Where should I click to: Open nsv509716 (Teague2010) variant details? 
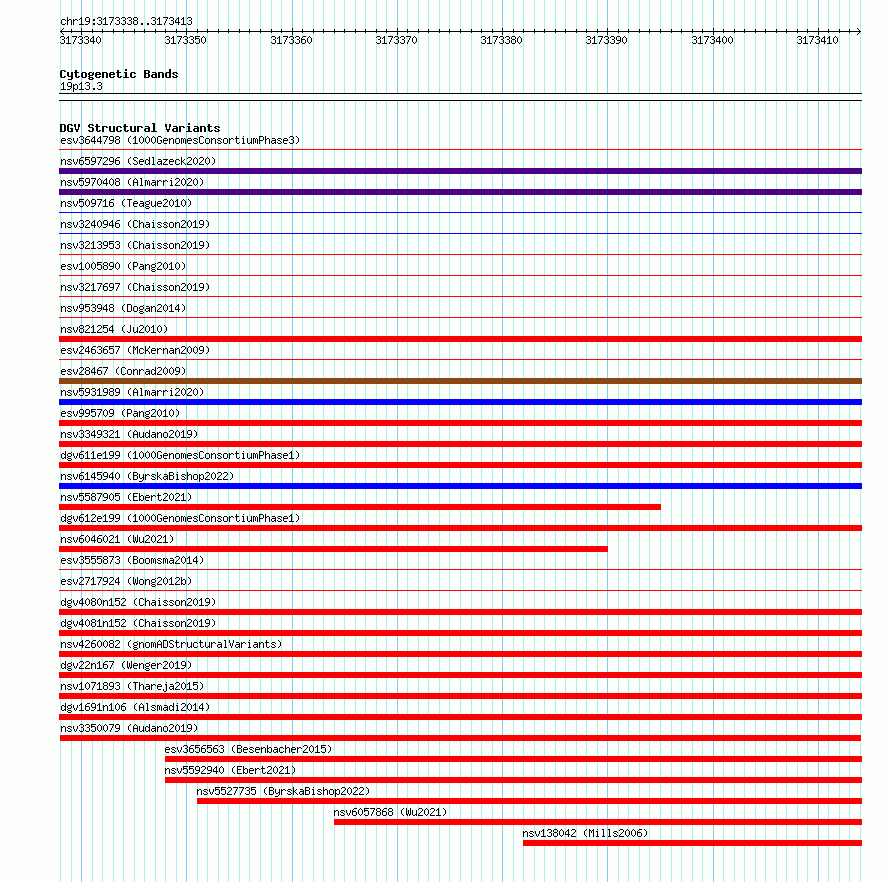pos(126,203)
